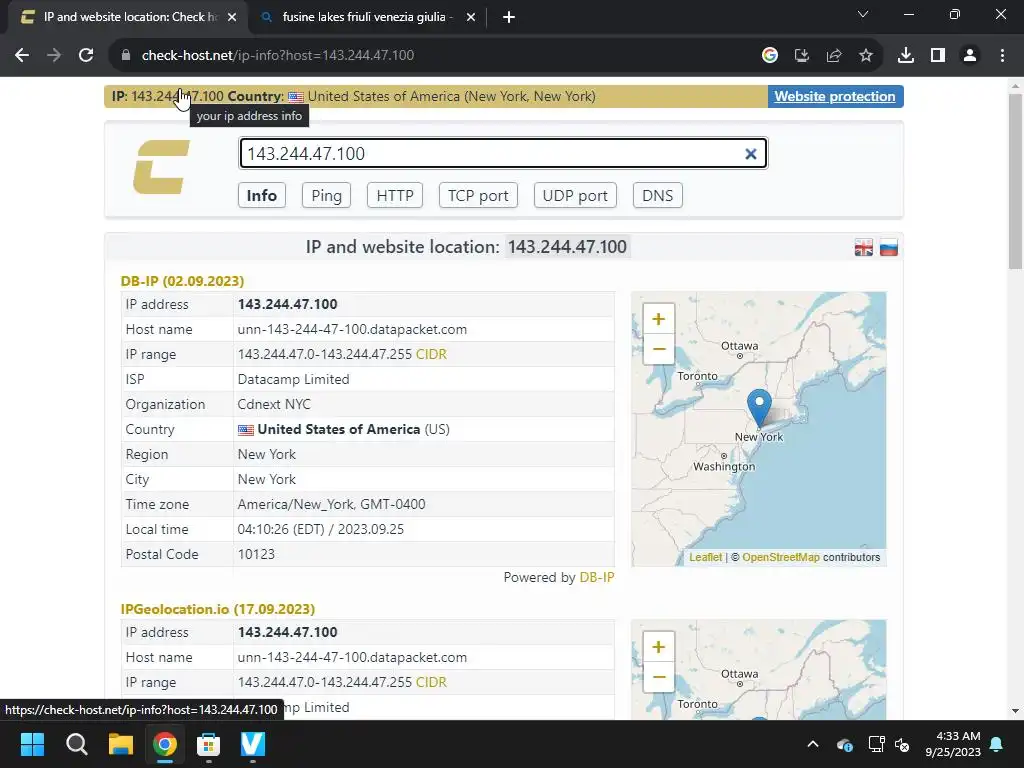
Task: Bookmark this page with star icon
Action: pyautogui.click(x=866, y=56)
